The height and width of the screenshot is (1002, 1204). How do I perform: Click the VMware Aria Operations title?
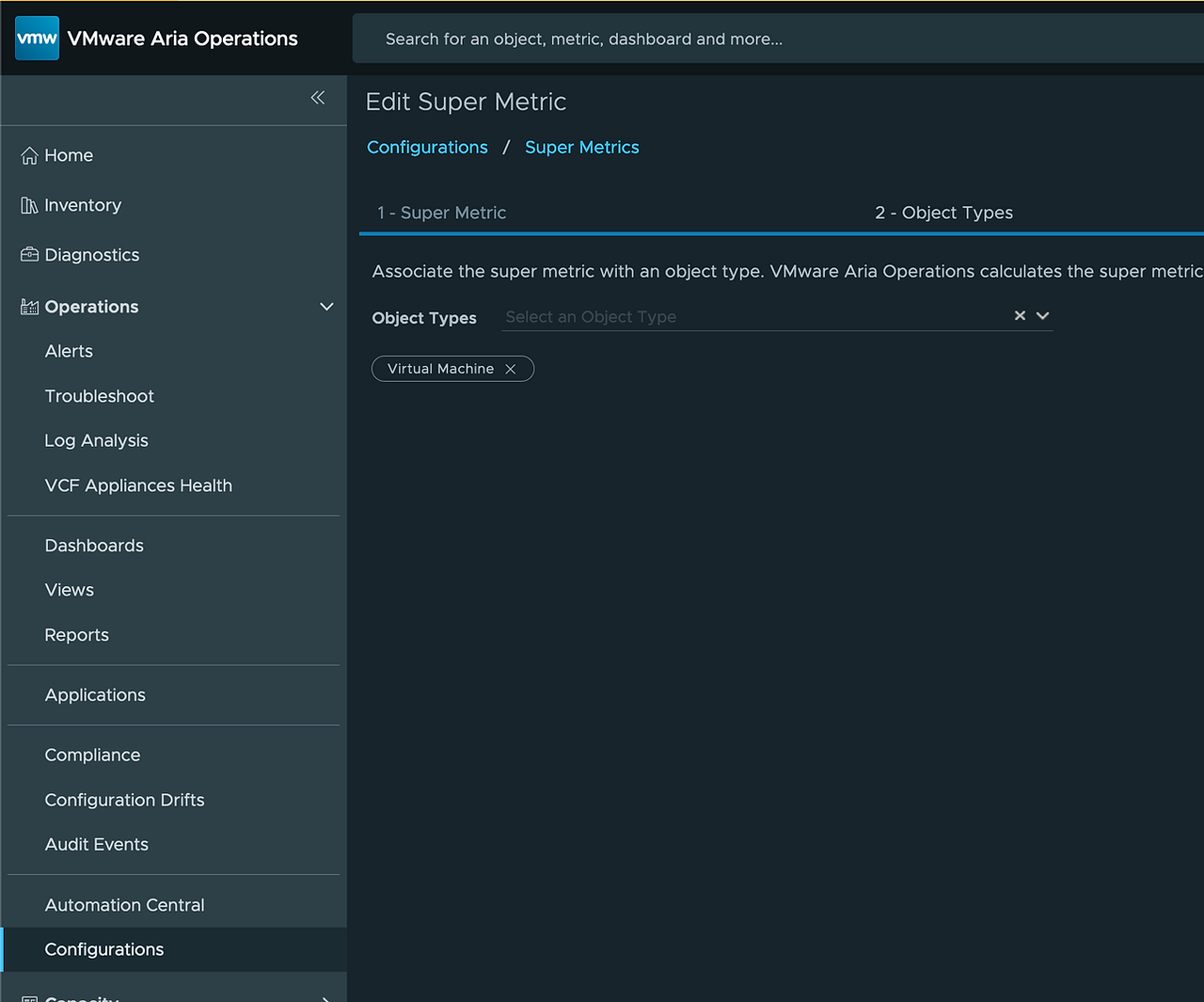coord(182,39)
